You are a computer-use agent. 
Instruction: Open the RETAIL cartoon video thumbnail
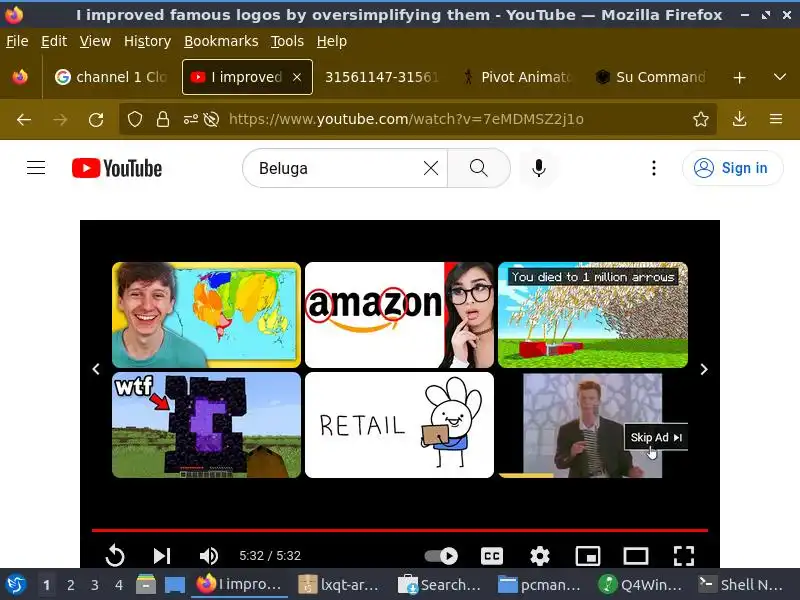(399, 425)
